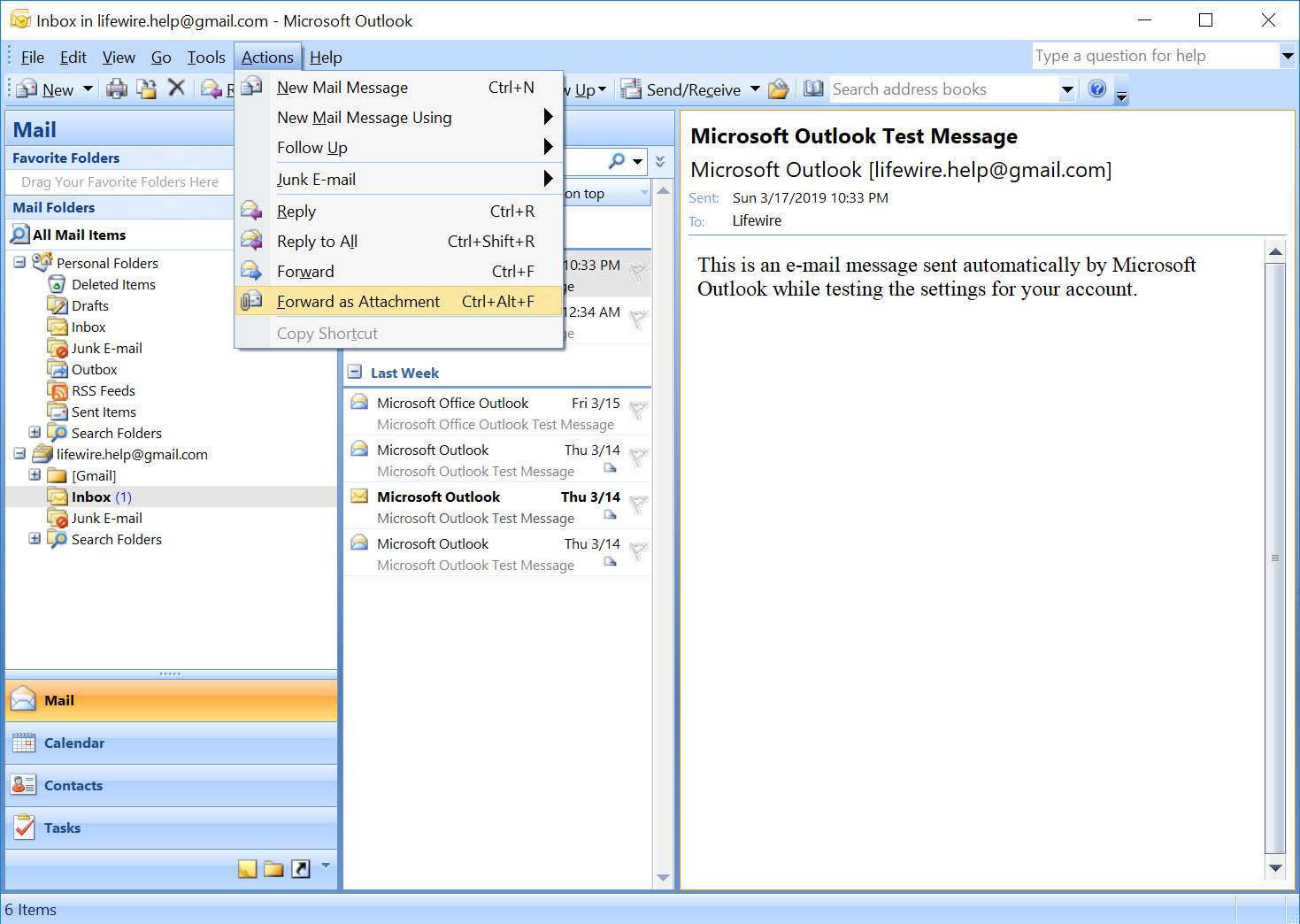
Task: Toggle flag on the 12:34 AM message
Action: click(638, 320)
